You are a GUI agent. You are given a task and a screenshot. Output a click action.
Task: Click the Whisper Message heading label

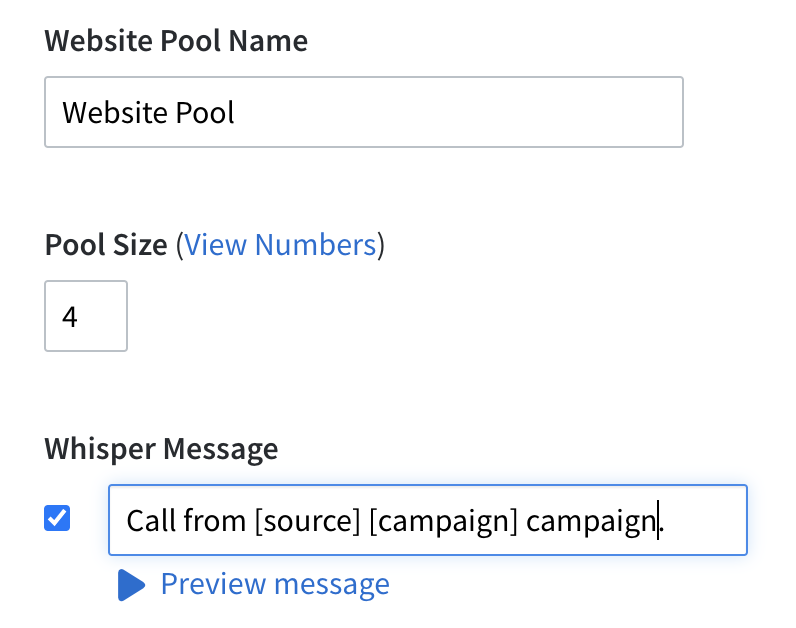(x=161, y=449)
